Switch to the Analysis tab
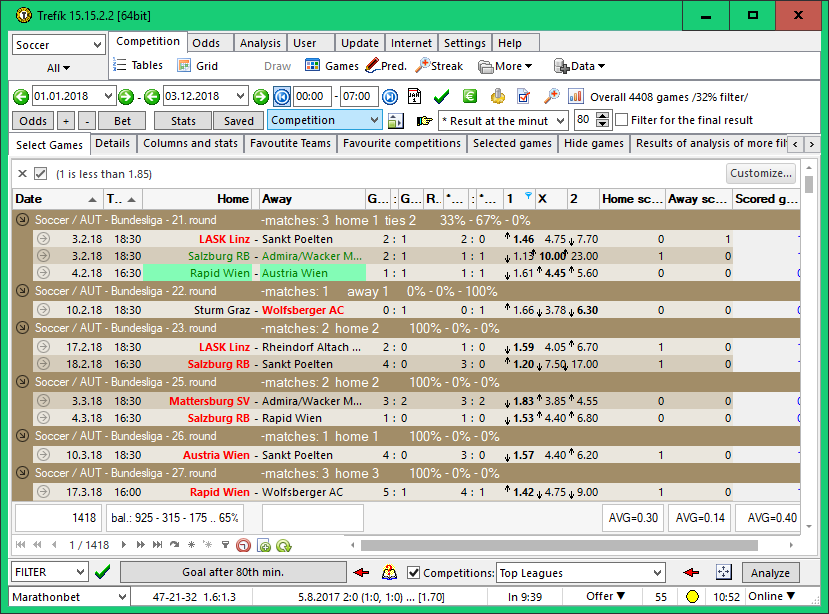This screenshot has width=829, height=614. pos(260,43)
